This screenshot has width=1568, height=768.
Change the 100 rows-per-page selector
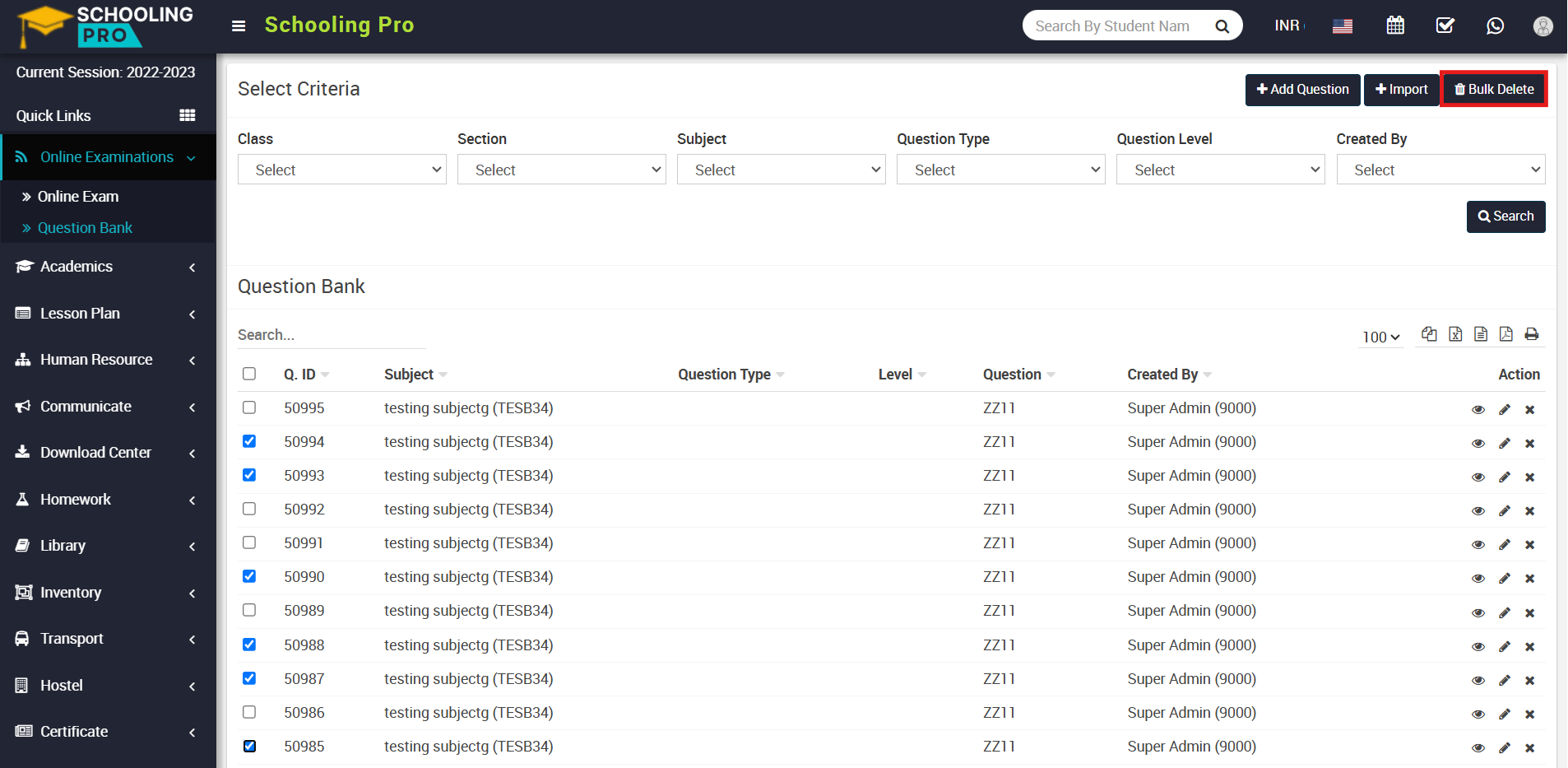(1381, 337)
